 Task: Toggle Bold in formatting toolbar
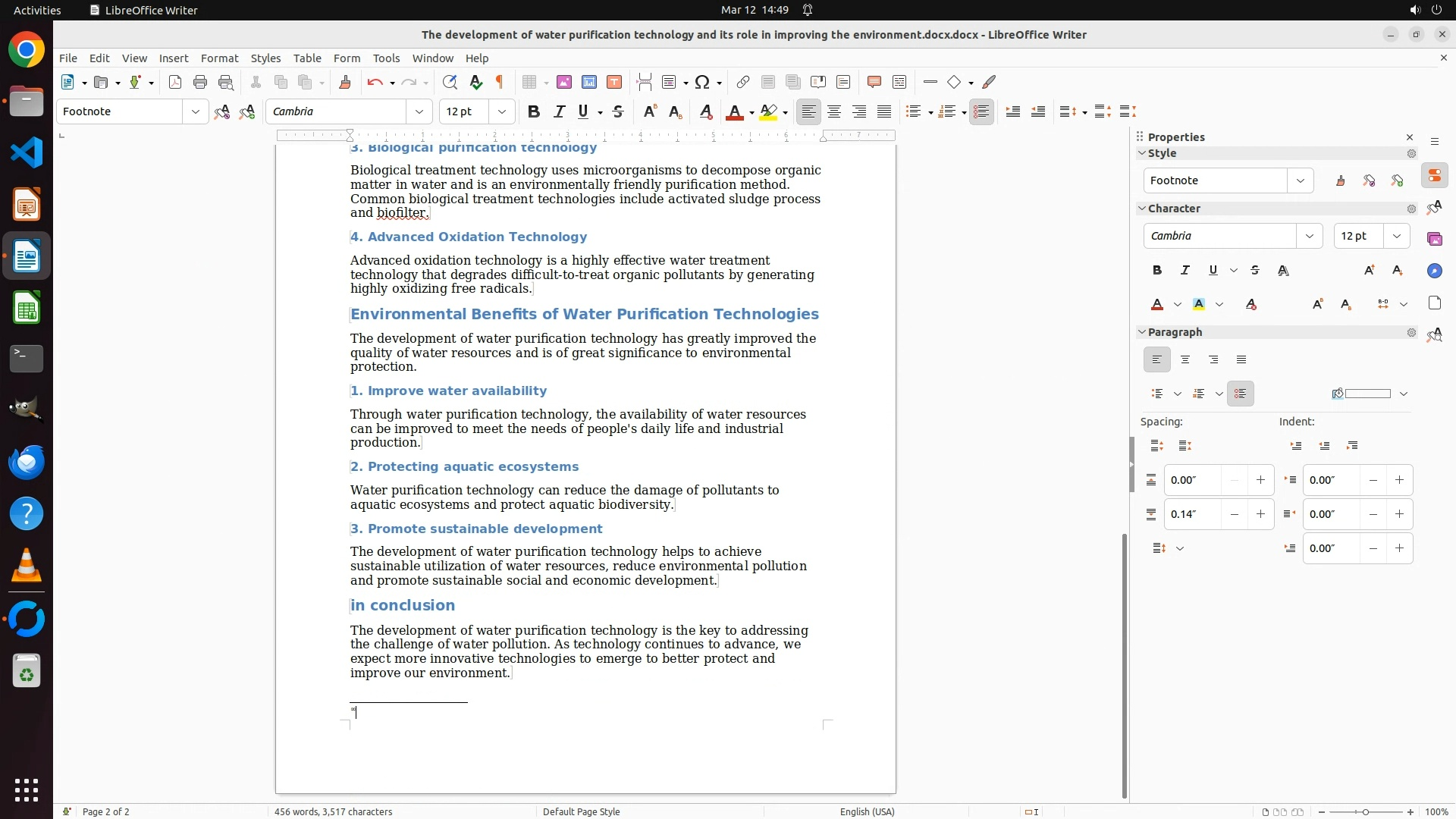pyautogui.click(x=534, y=111)
